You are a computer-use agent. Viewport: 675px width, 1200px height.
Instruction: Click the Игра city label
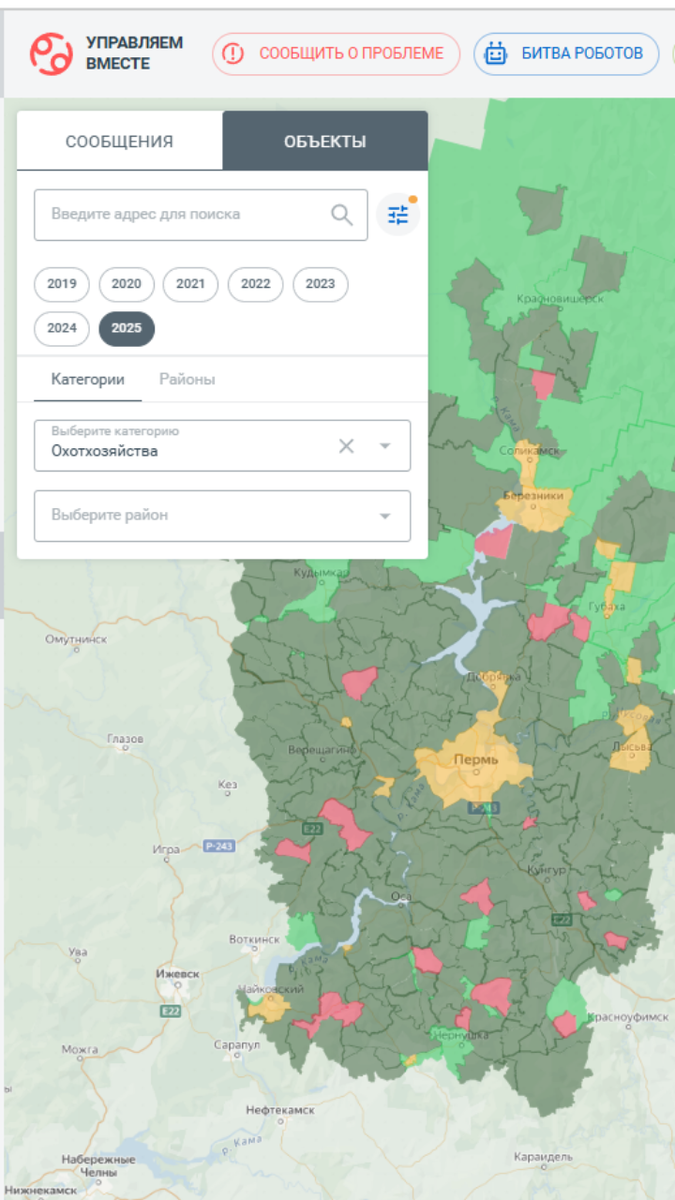pos(166,850)
